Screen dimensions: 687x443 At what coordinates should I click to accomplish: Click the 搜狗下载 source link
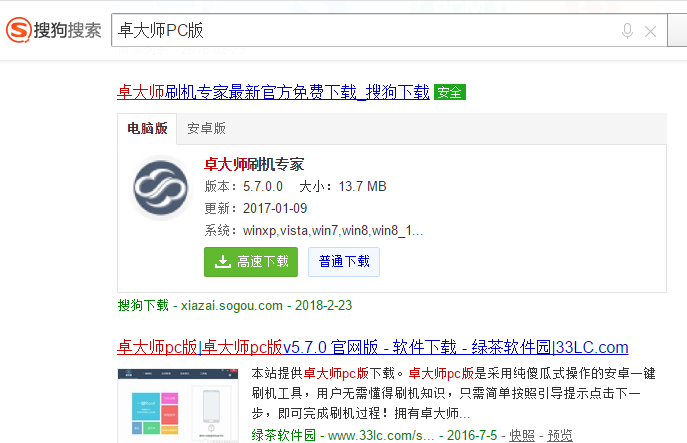point(143,304)
